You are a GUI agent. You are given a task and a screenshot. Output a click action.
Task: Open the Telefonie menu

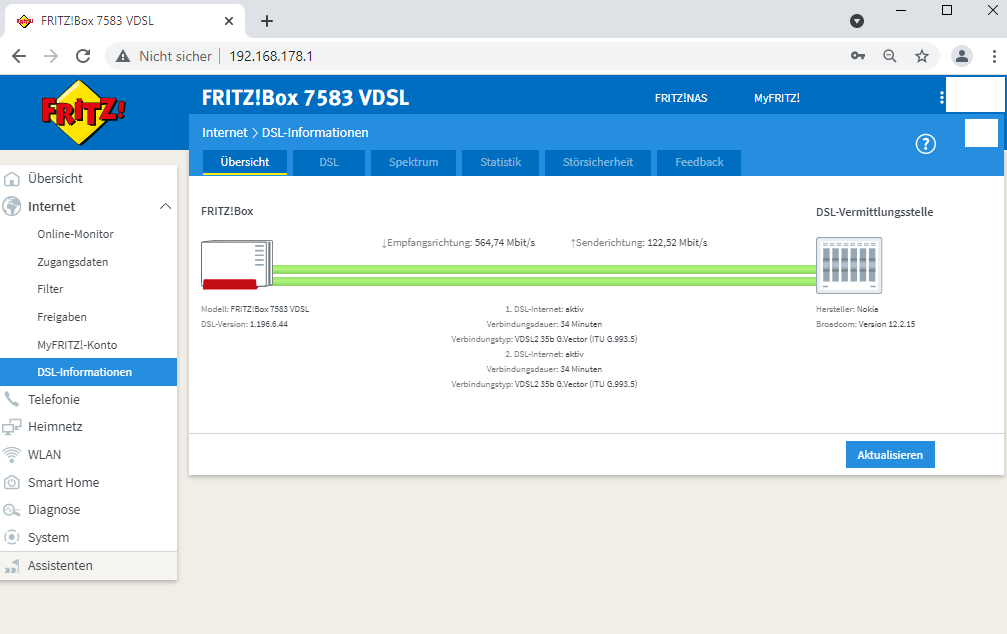pyautogui.click(x=54, y=400)
